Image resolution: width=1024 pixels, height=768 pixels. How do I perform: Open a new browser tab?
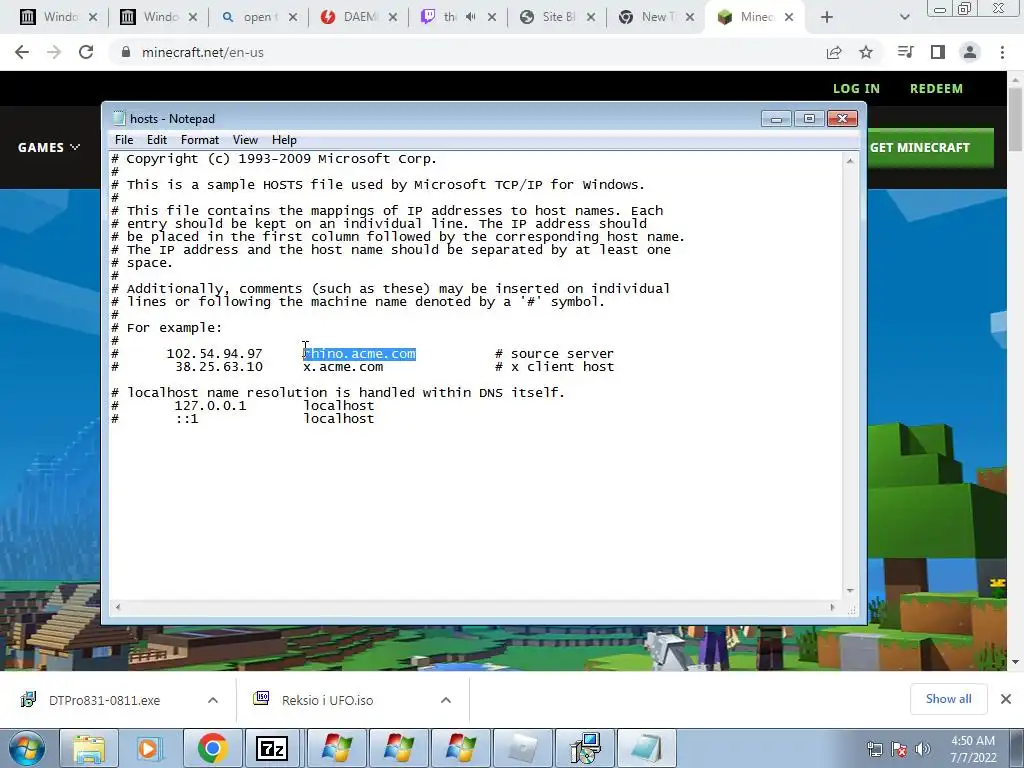827,18
